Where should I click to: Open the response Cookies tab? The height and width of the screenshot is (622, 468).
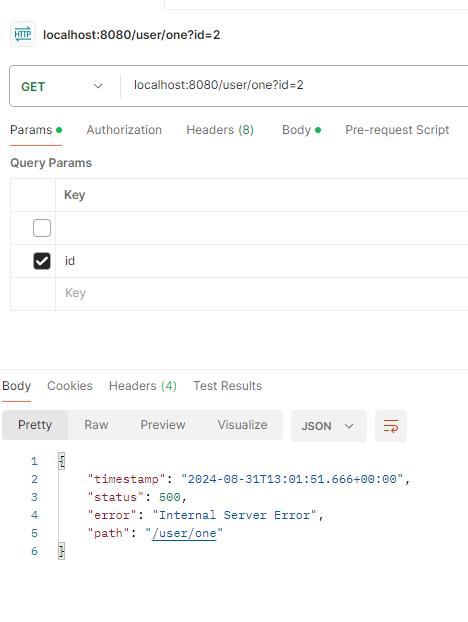tap(70, 386)
